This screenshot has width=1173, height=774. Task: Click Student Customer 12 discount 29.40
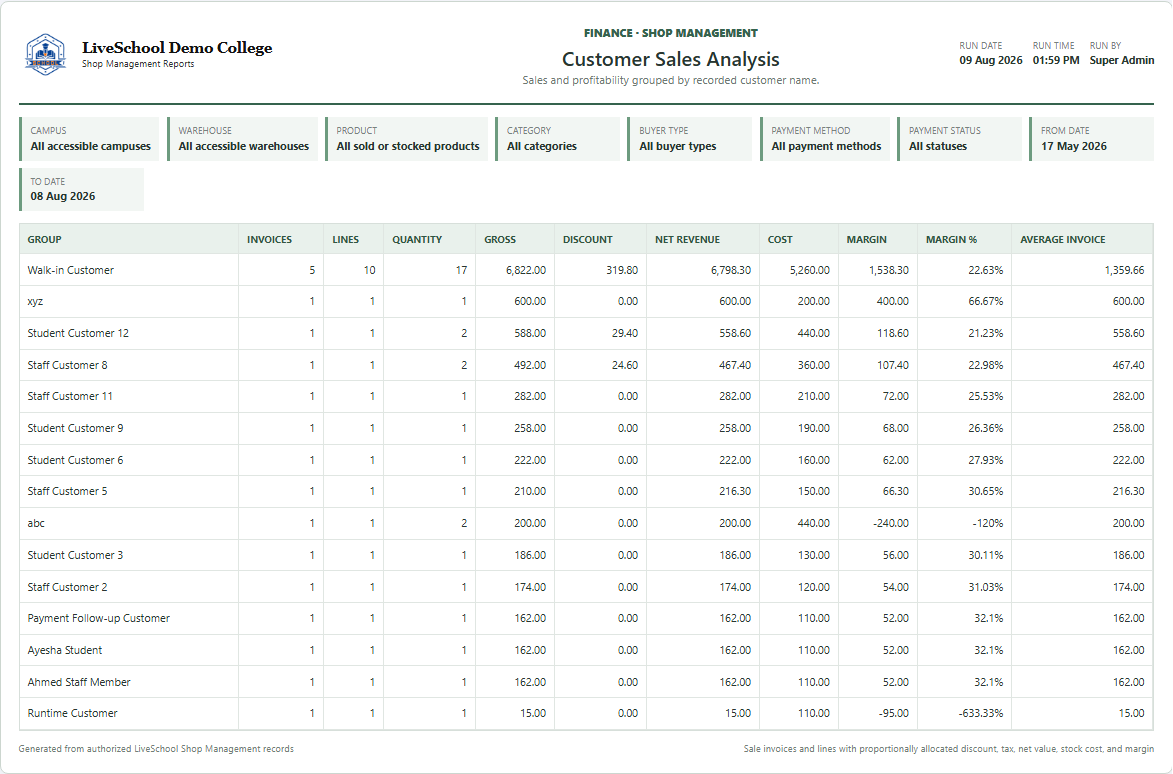[x=625, y=334]
